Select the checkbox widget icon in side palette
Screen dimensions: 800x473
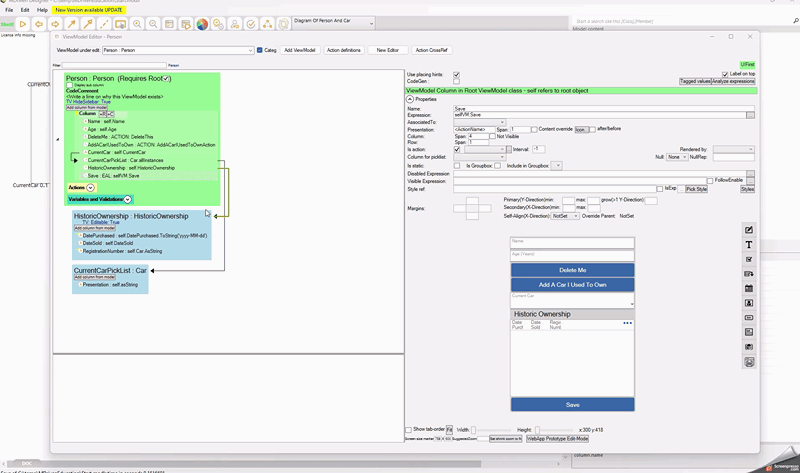click(x=749, y=259)
